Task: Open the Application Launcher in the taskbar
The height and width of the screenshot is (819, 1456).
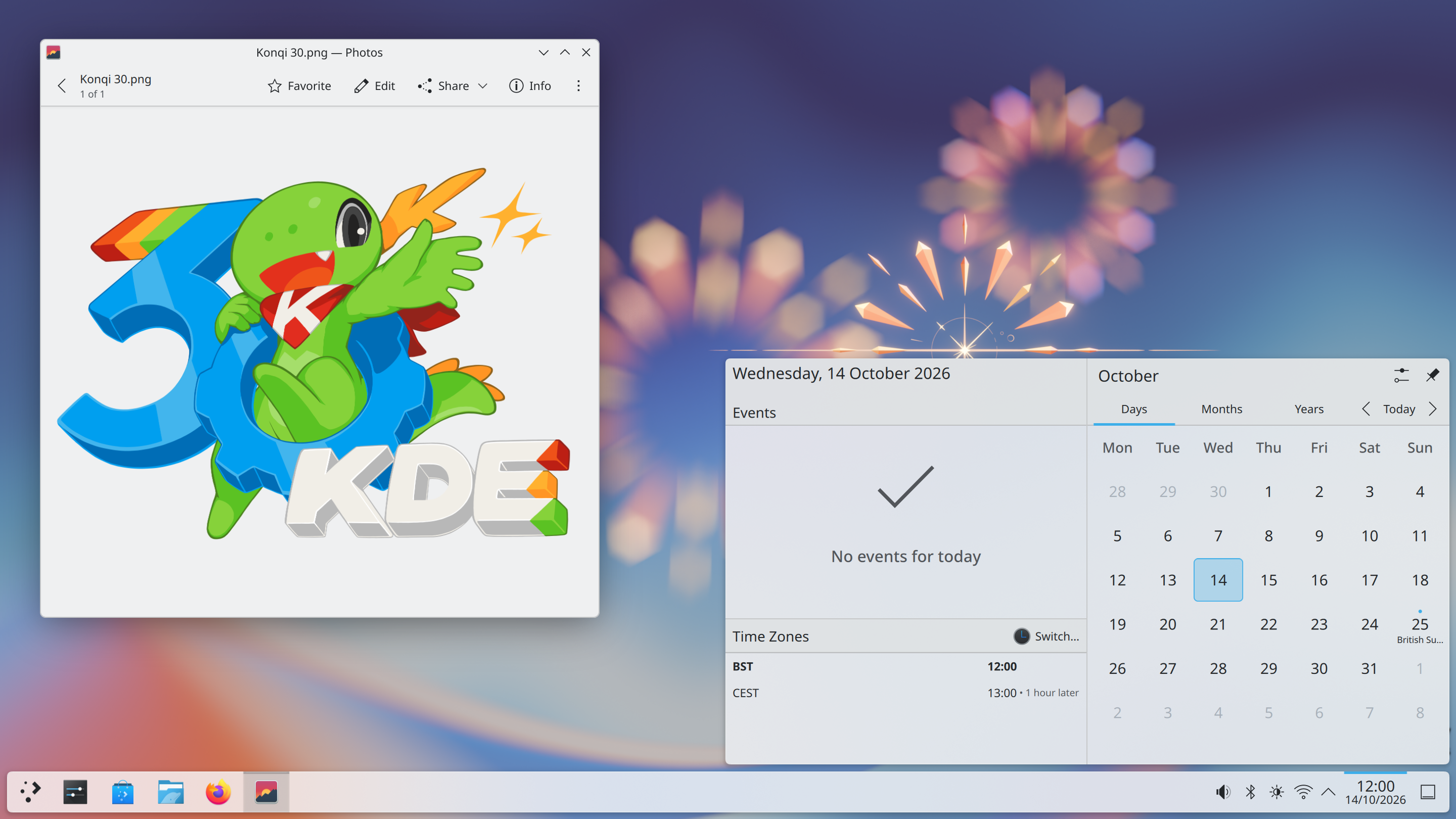Action: click(30, 792)
